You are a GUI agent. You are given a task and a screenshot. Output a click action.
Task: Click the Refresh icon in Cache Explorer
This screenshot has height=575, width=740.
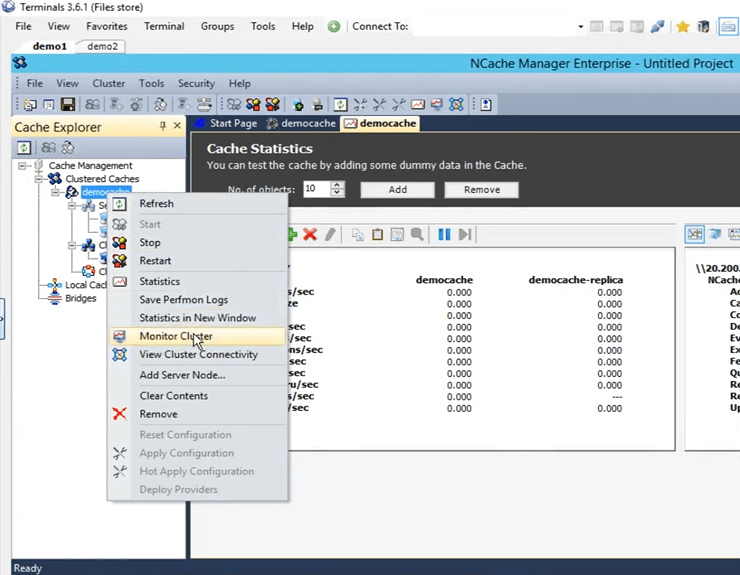(x=24, y=148)
